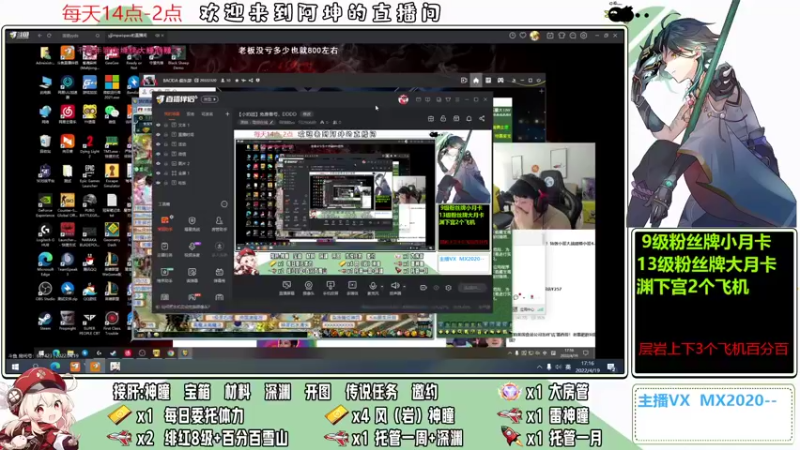Mute the microphone in the streaming toolbar
The width and height of the screenshot is (800, 450).
373,287
